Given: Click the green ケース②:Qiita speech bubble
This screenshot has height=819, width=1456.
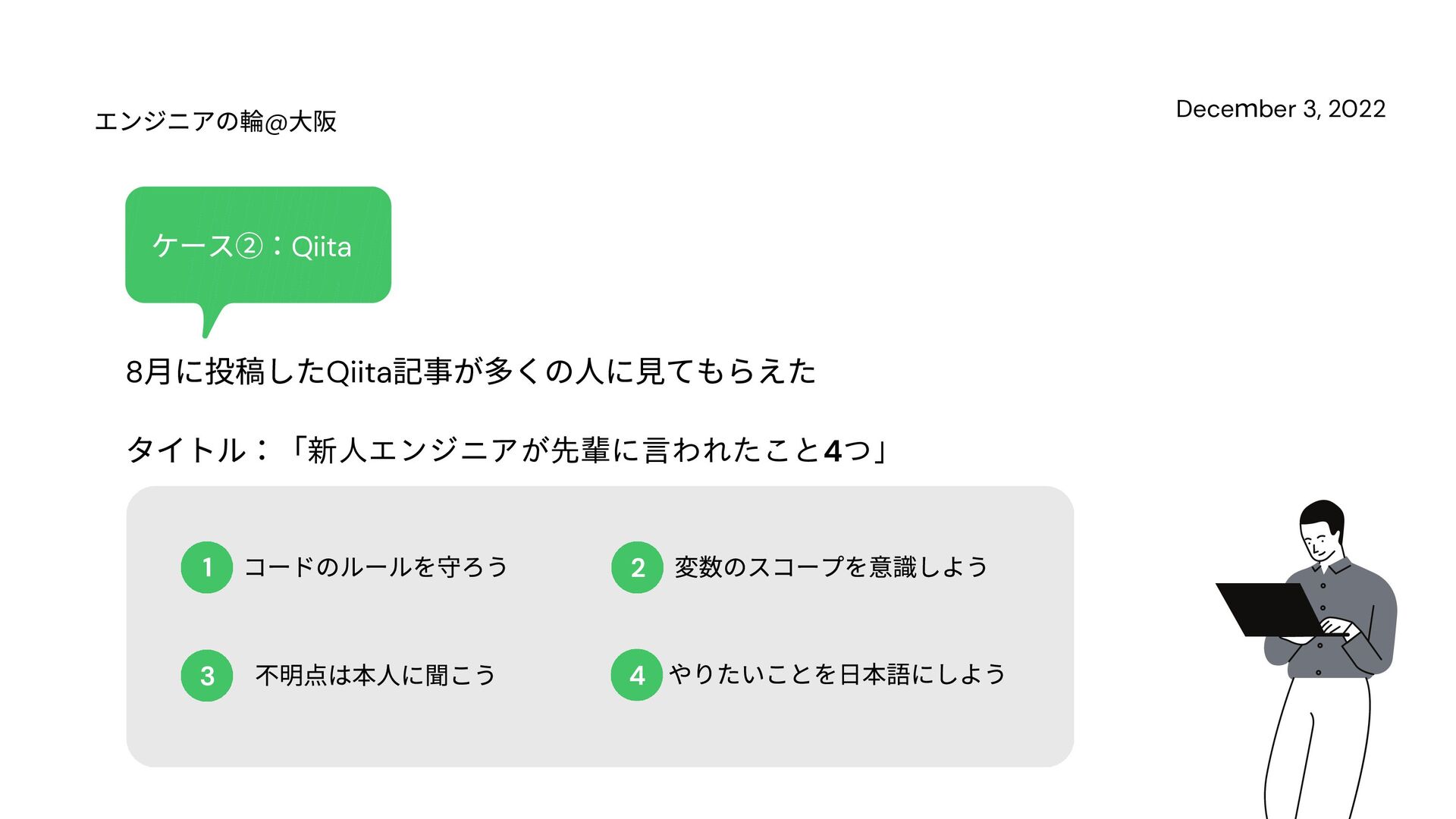Looking at the screenshot, I should click(x=258, y=245).
